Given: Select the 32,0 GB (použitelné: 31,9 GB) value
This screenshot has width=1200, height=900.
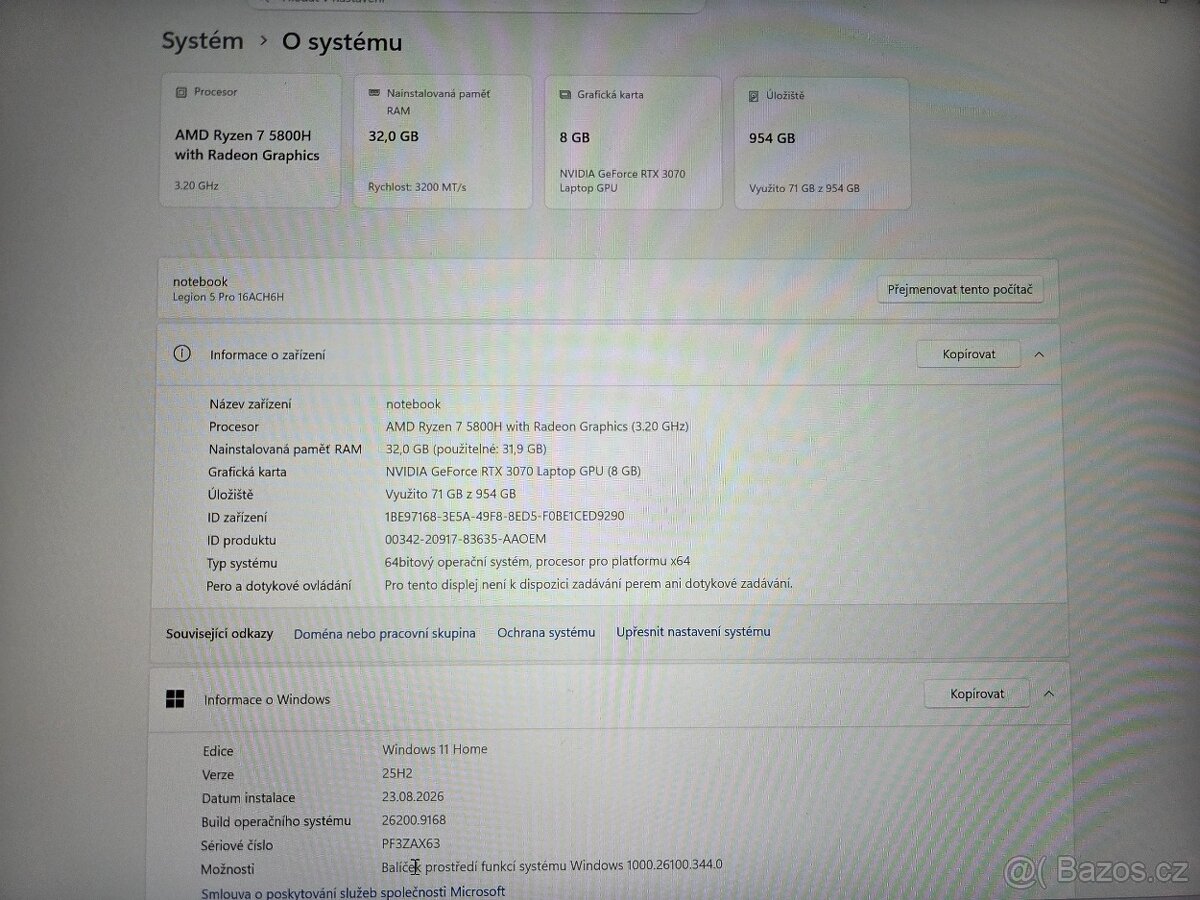Looking at the screenshot, I should (466, 449).
